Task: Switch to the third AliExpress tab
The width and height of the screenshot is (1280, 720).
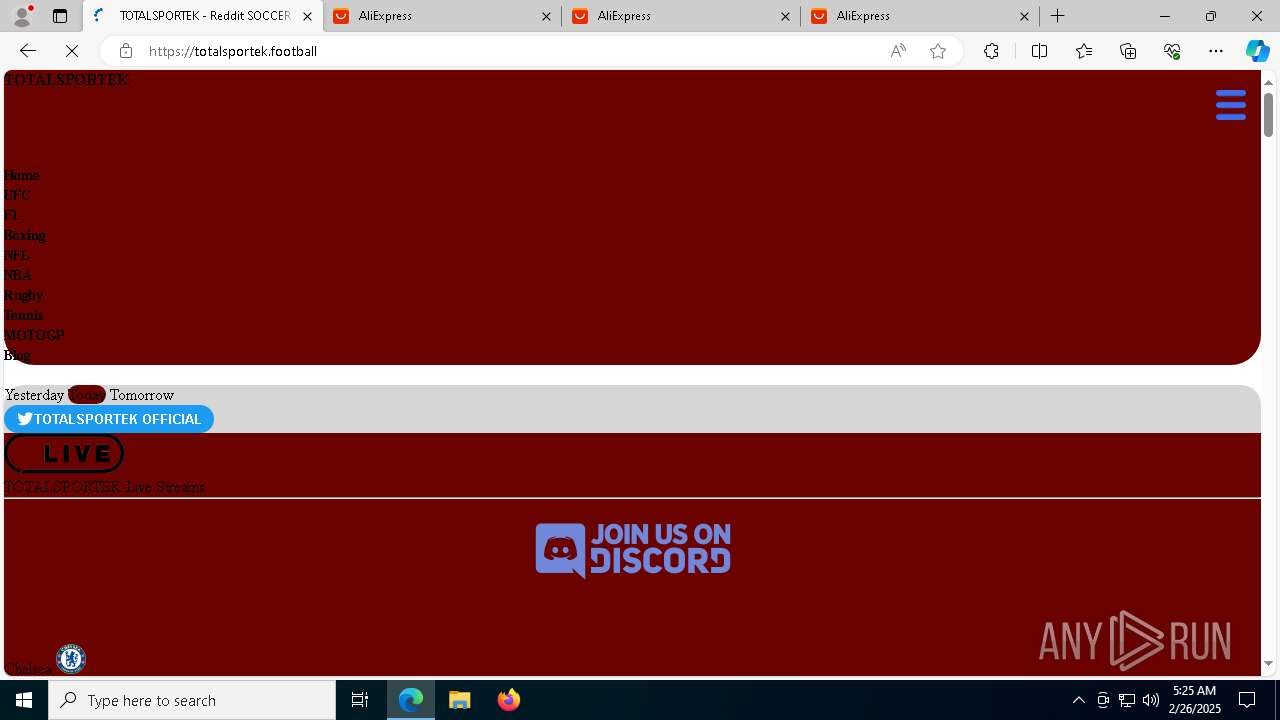Action: click(919, 16)
